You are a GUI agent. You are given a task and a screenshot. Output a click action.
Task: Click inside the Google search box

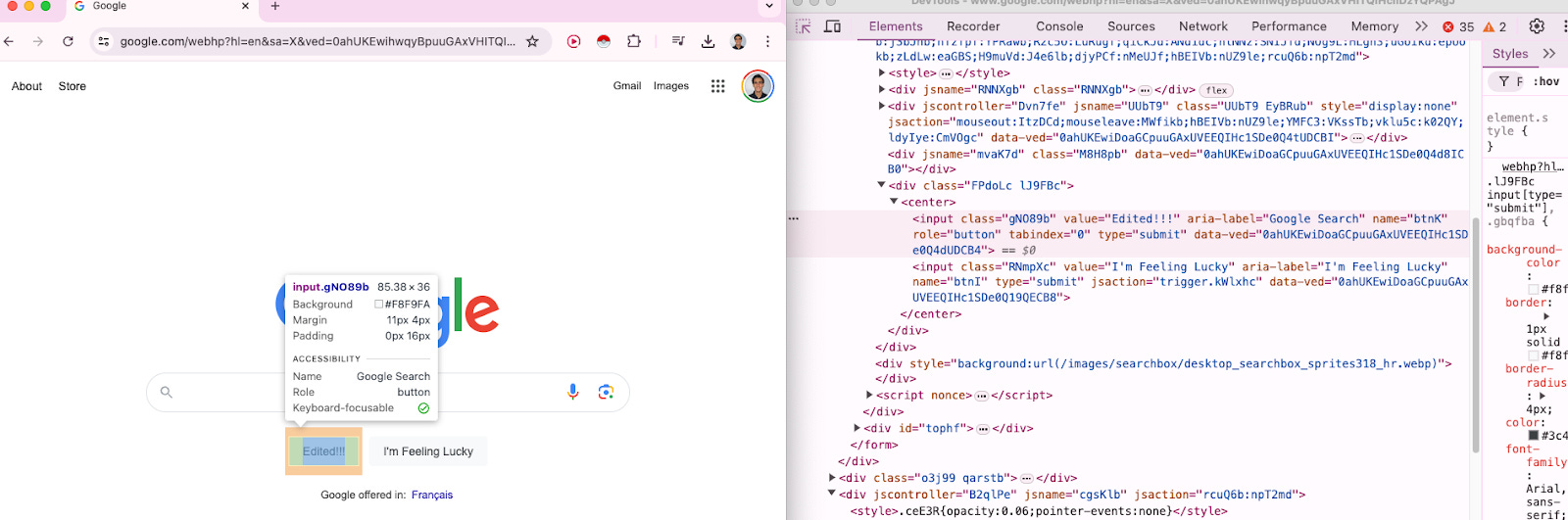387,392
